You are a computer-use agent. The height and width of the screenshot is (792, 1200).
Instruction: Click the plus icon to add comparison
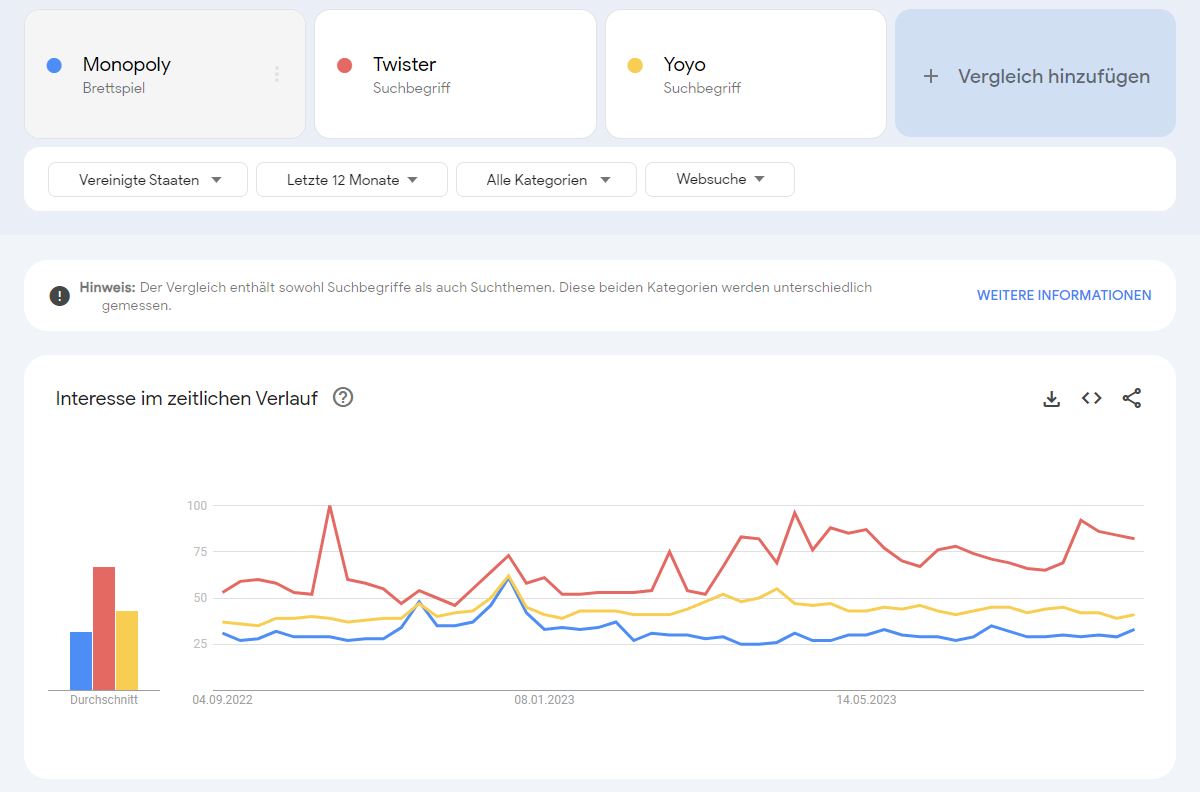(x=930, y=76)
